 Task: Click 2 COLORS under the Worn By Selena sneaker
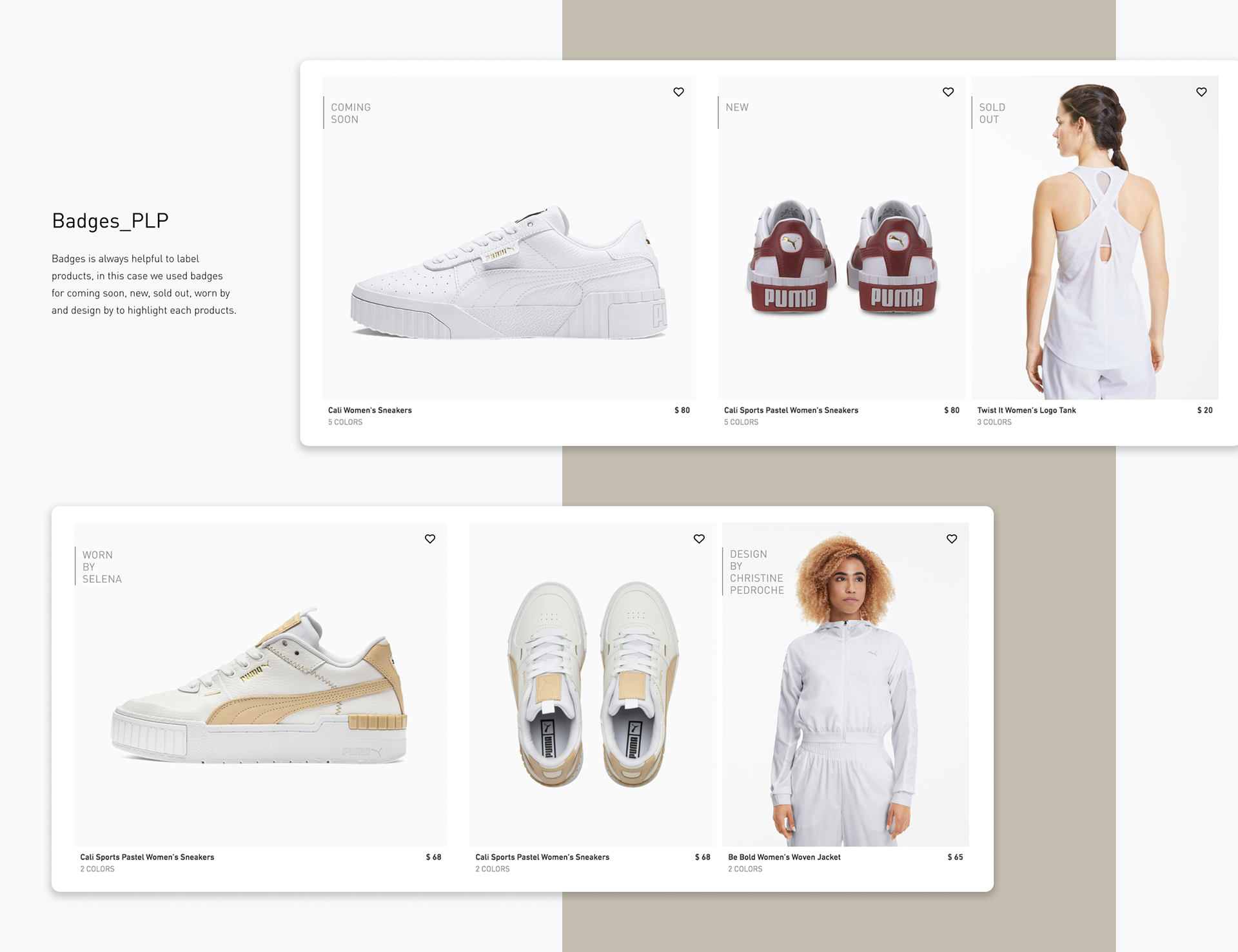97,869
